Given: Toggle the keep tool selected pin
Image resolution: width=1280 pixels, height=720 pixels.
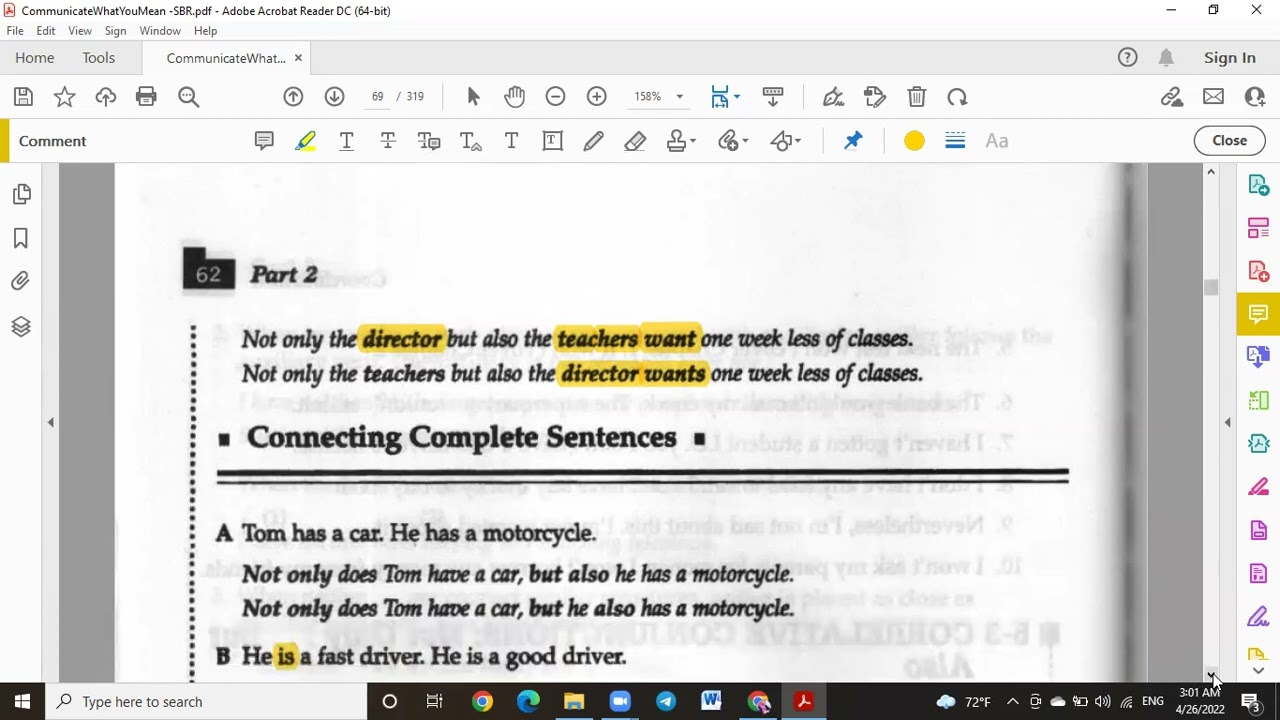Looking at the screenshot, I should [x=853, y=141].
